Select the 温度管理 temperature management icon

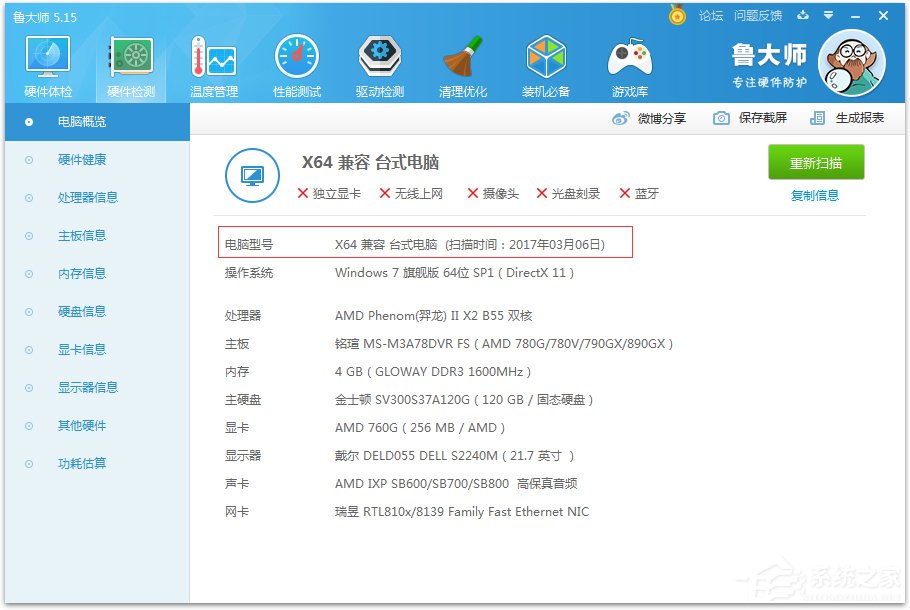pos(213,60)
